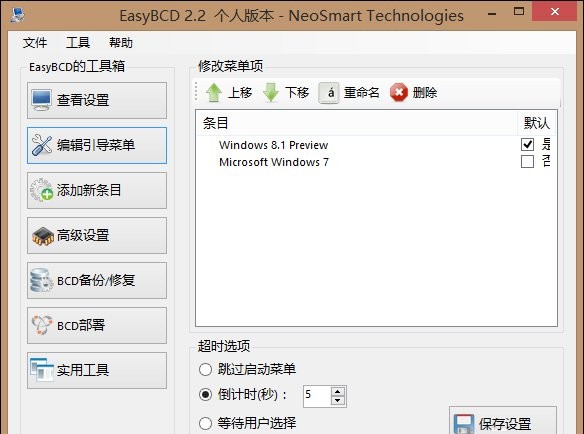Close the EasyBCD window
584x434 pixels.
coord(555,12)
